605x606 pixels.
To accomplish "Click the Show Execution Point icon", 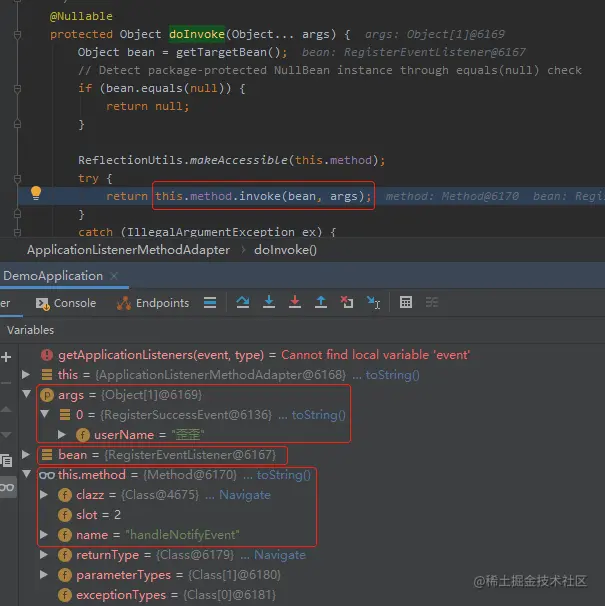I will click(x=210, y=302).
